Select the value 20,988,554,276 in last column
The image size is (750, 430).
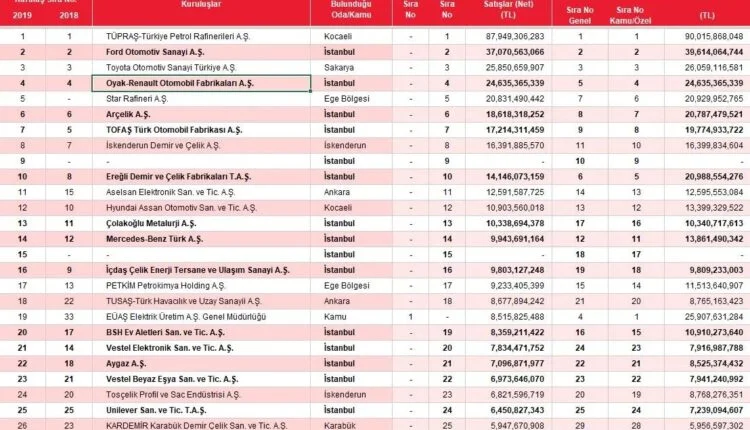[714, 176]
